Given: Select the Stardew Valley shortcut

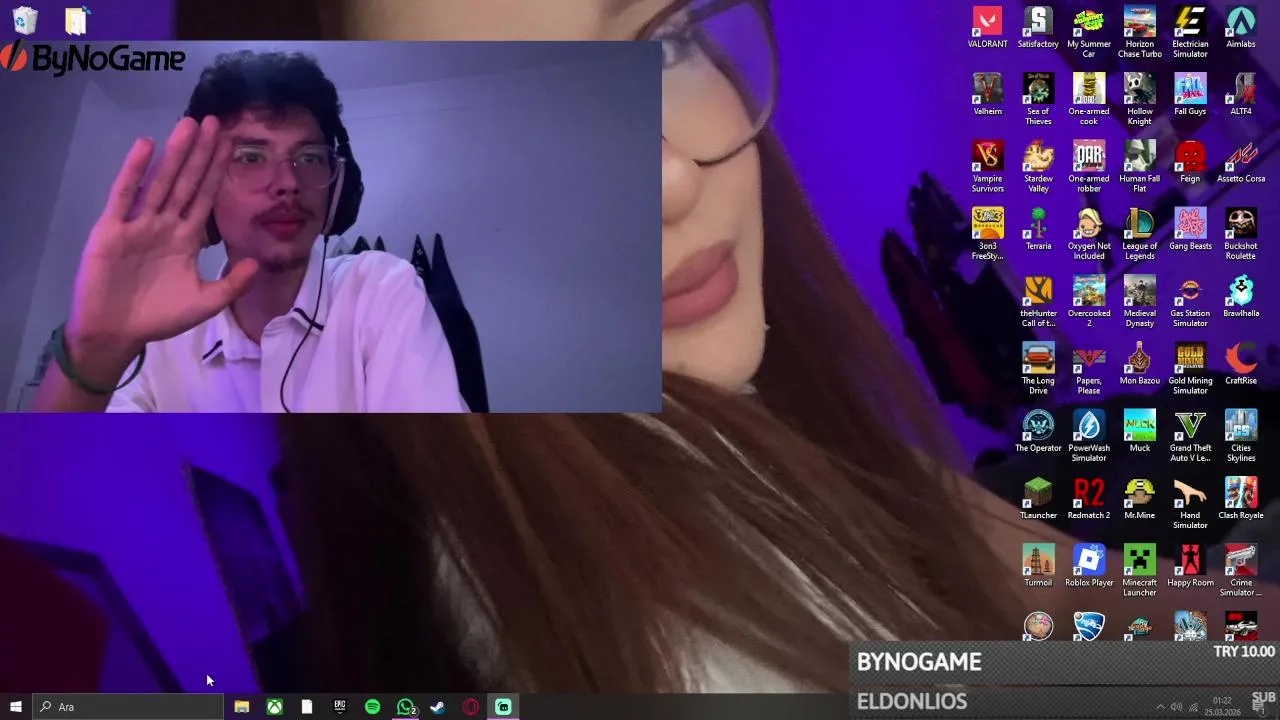Looking at the screenshot, I should coord(1038,166).
